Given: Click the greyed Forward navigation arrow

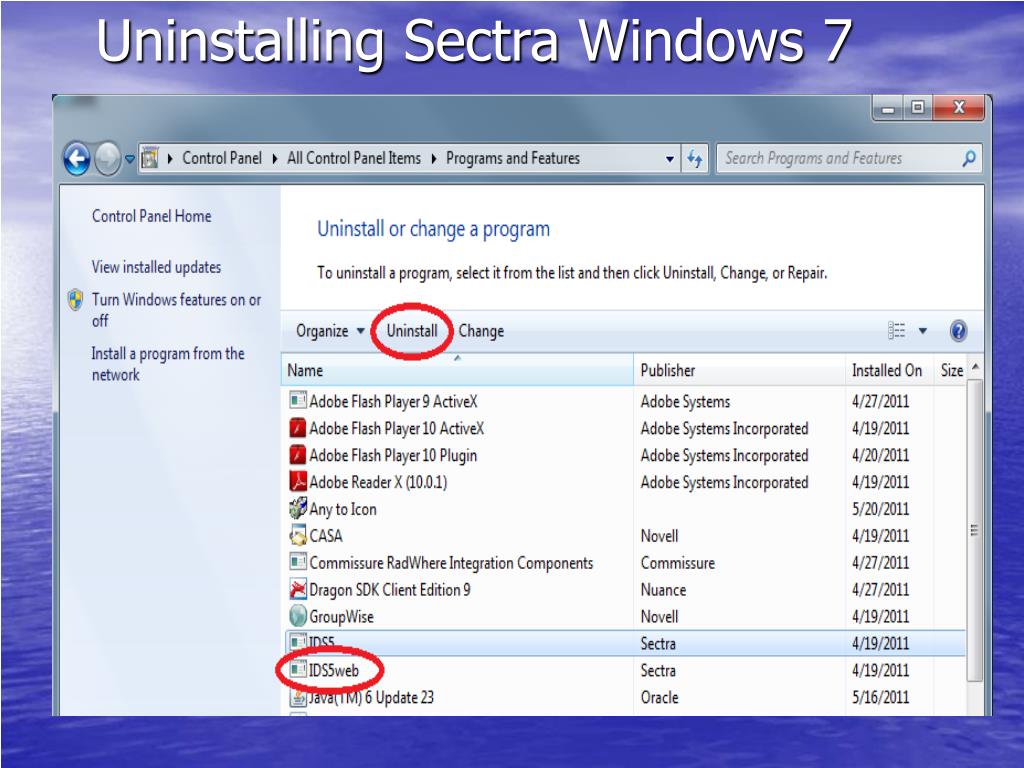Looking at the screenshot, I should point(107,159).
